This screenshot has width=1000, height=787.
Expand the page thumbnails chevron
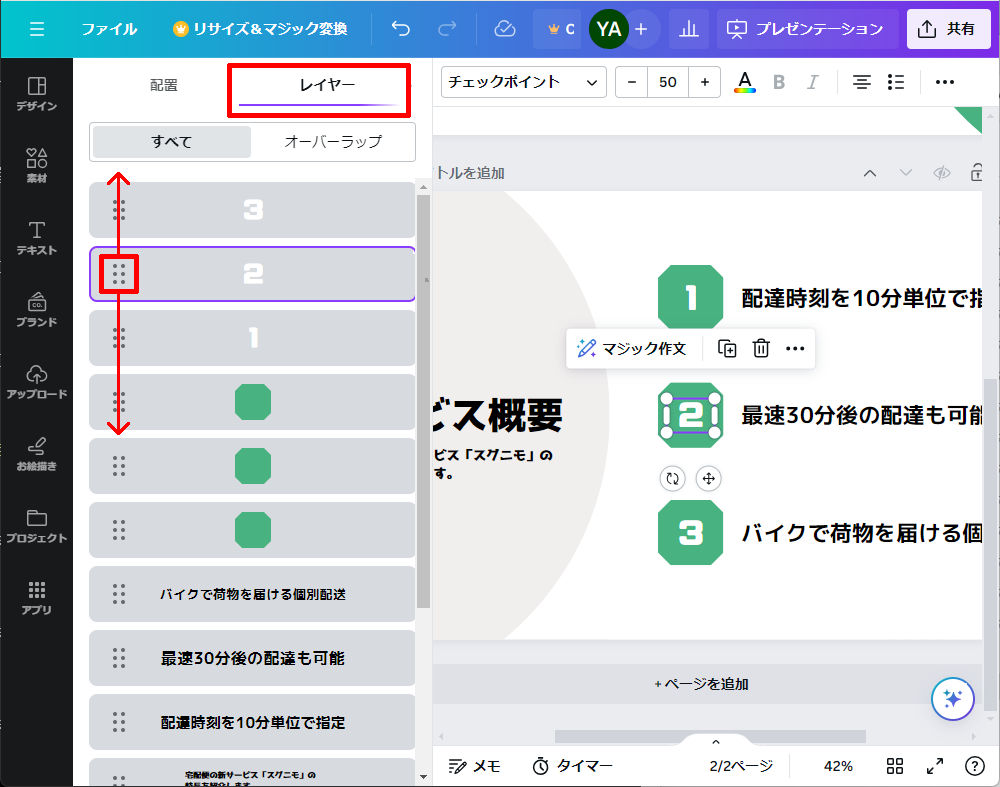(x=716, y=742)
